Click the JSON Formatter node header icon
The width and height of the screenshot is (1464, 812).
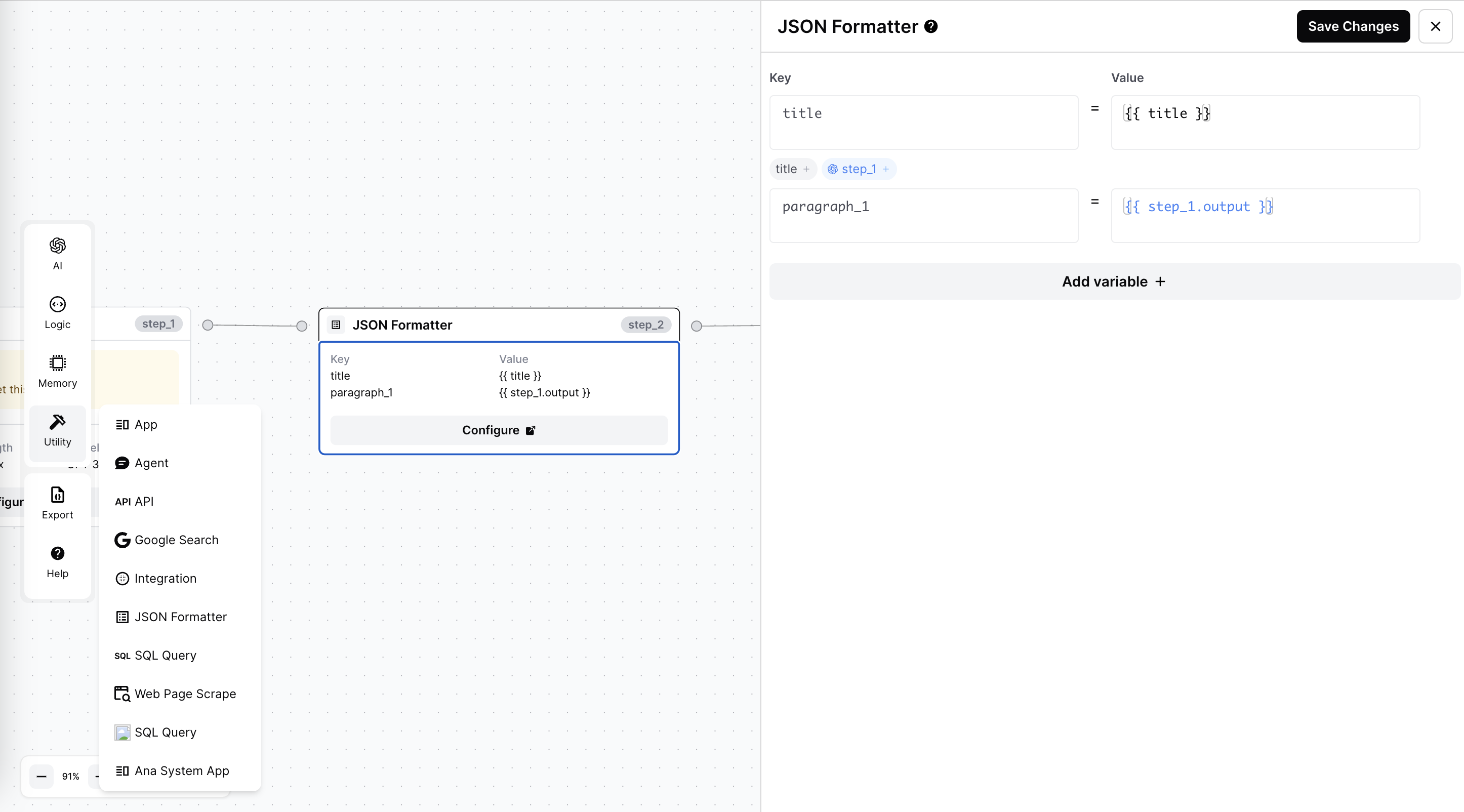coord(336,325)
